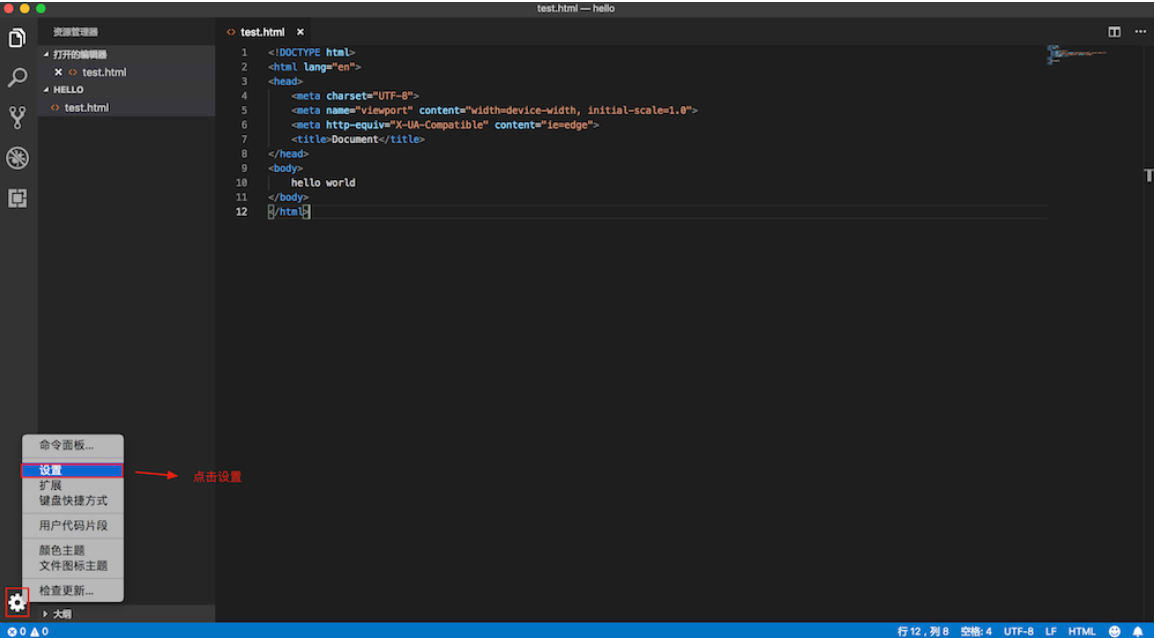Click the UTF-8 encoding selector

[1018, 631]
